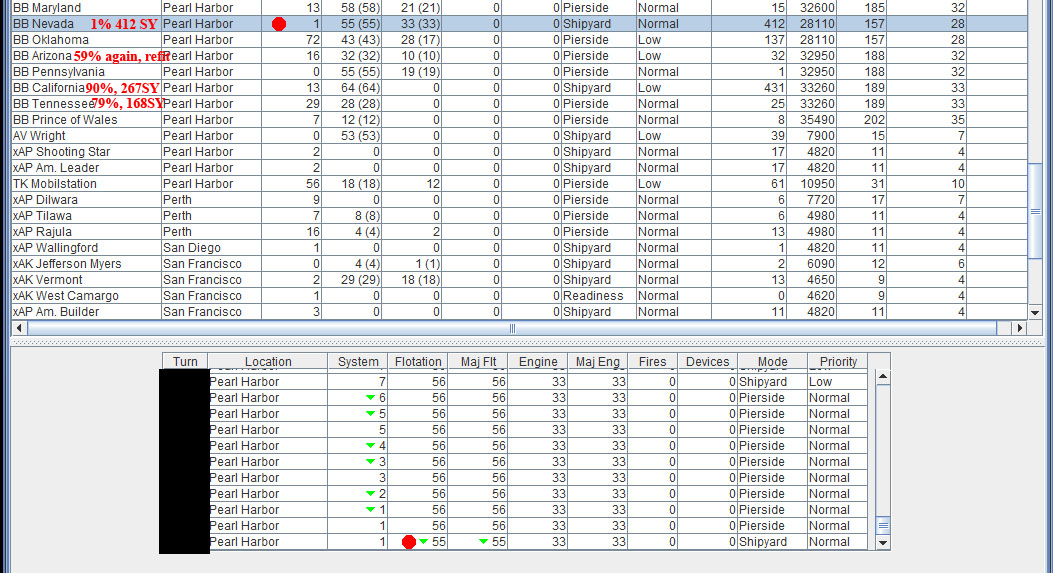Sort history by Turn column header
This screenshot has height=573, width=1053.
185,361
